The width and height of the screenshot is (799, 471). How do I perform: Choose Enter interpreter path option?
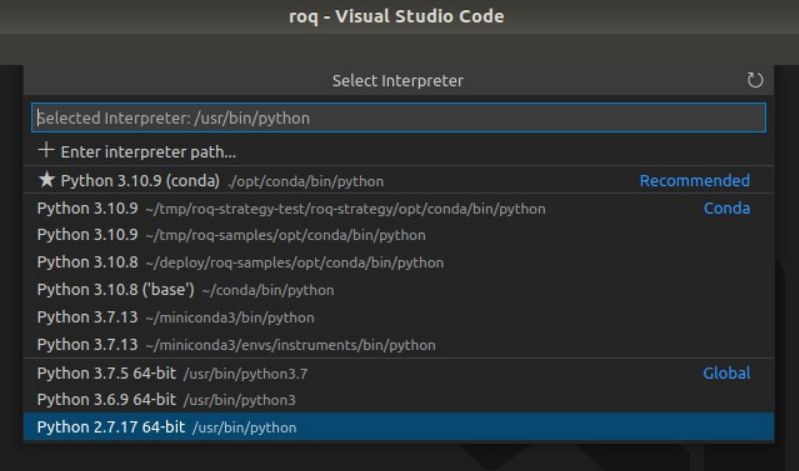(398, 151)
